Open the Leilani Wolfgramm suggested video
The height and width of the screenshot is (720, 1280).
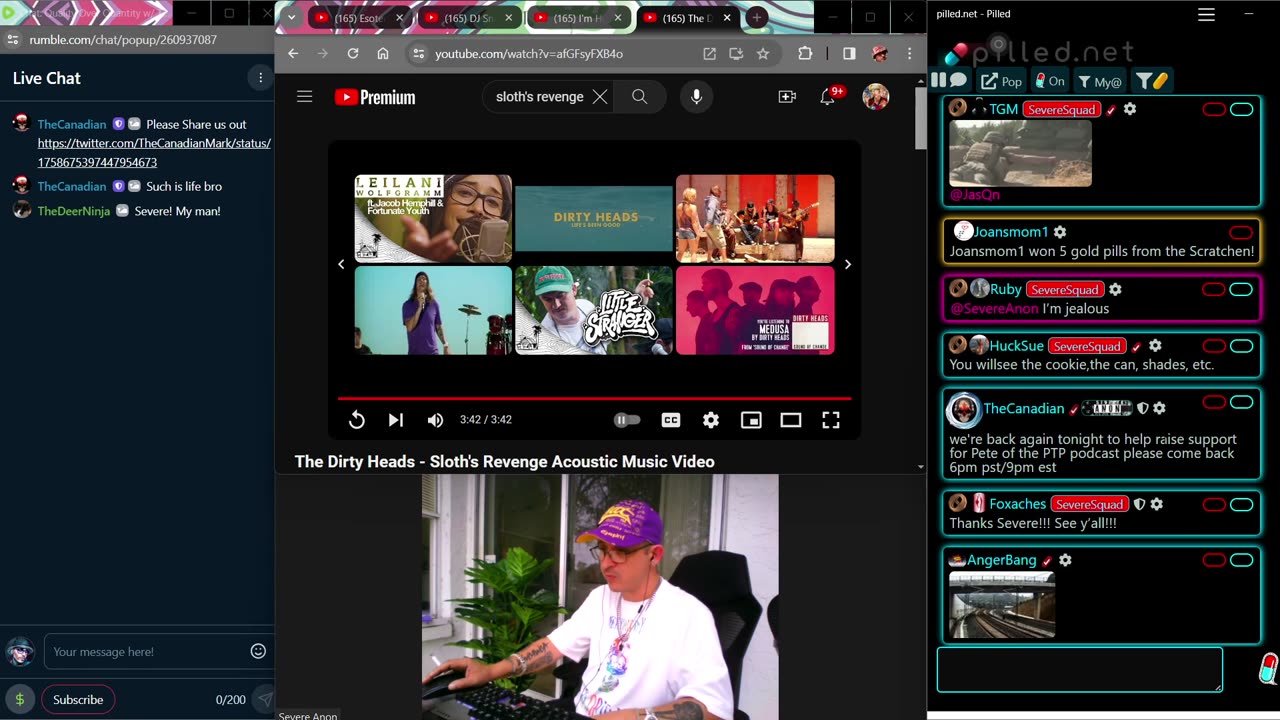click(x=433, y=218)
